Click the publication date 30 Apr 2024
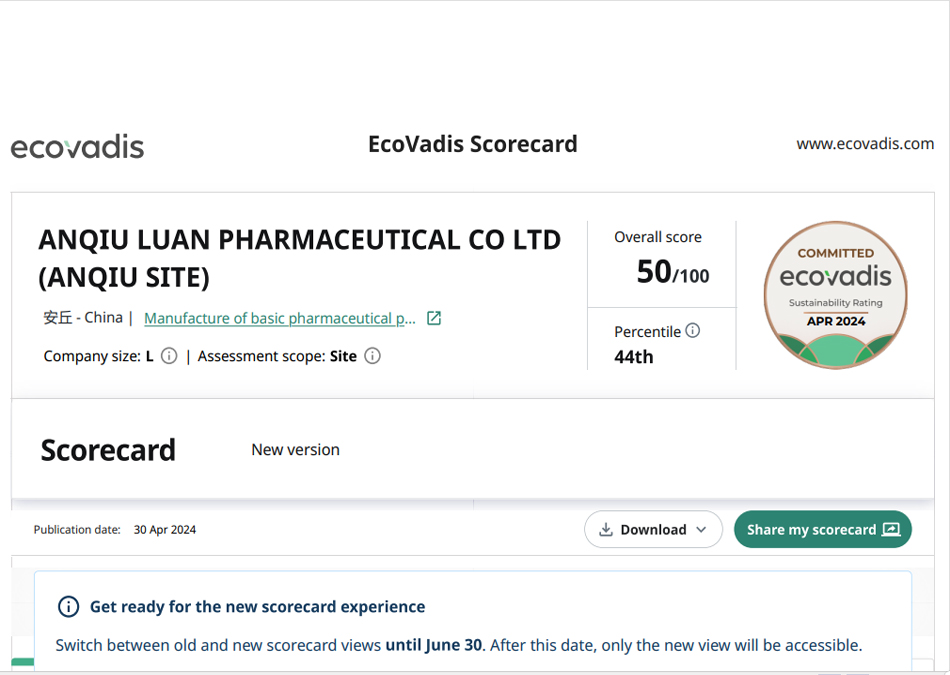Screen dimensions: 950x675 pos(165,530)
